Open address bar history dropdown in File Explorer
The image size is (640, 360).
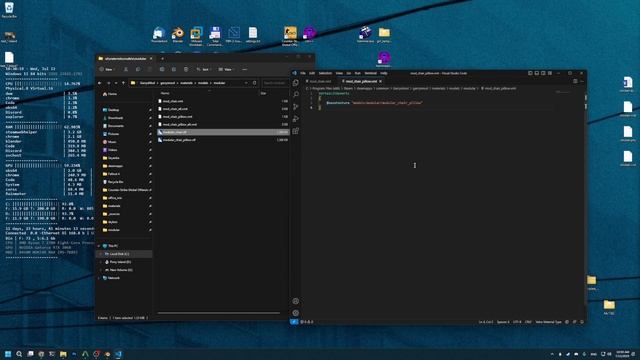(x=246, y=83)
